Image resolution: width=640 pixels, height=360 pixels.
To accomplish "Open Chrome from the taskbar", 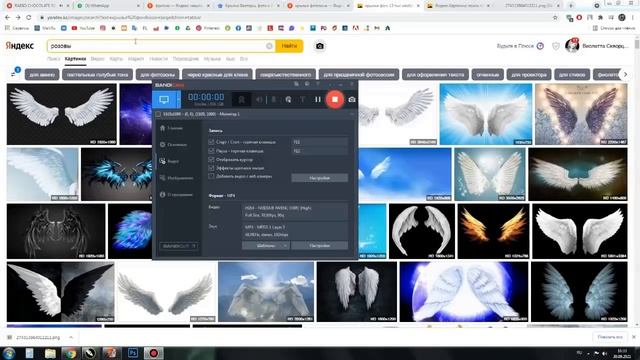I will coord(70,353).
